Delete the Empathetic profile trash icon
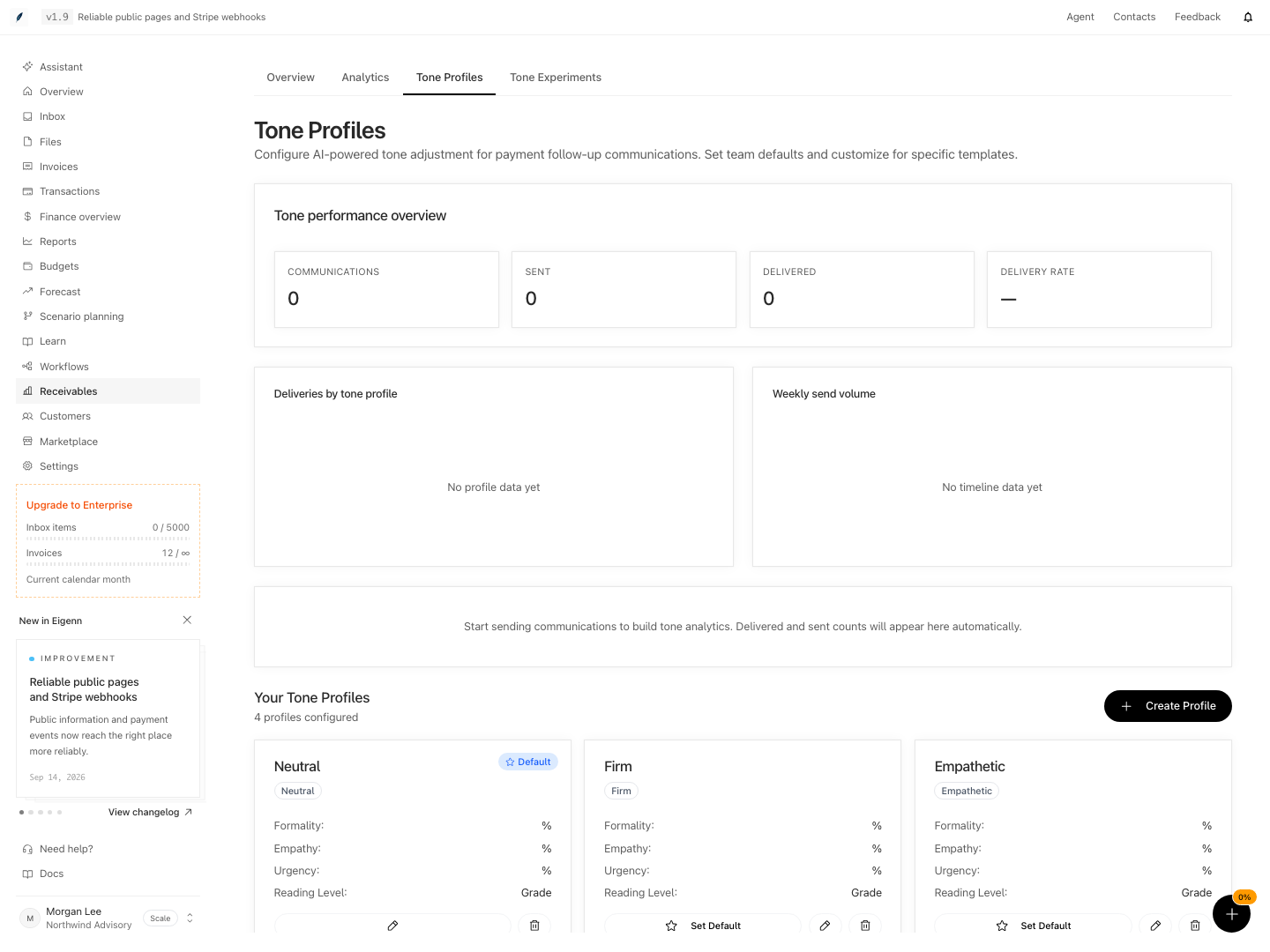The width and height of the screenshot is (1270, 952). [1195, 926]
